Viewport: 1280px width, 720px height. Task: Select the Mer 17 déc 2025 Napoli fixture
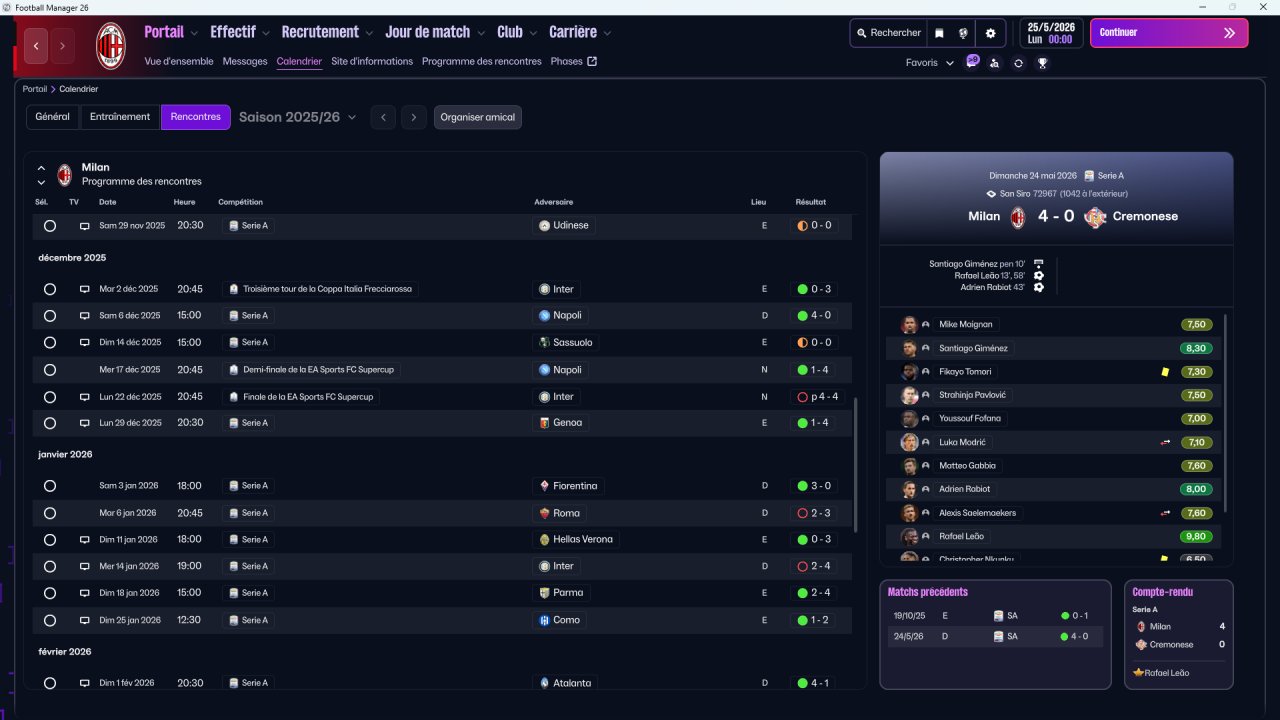coord(50,370)
